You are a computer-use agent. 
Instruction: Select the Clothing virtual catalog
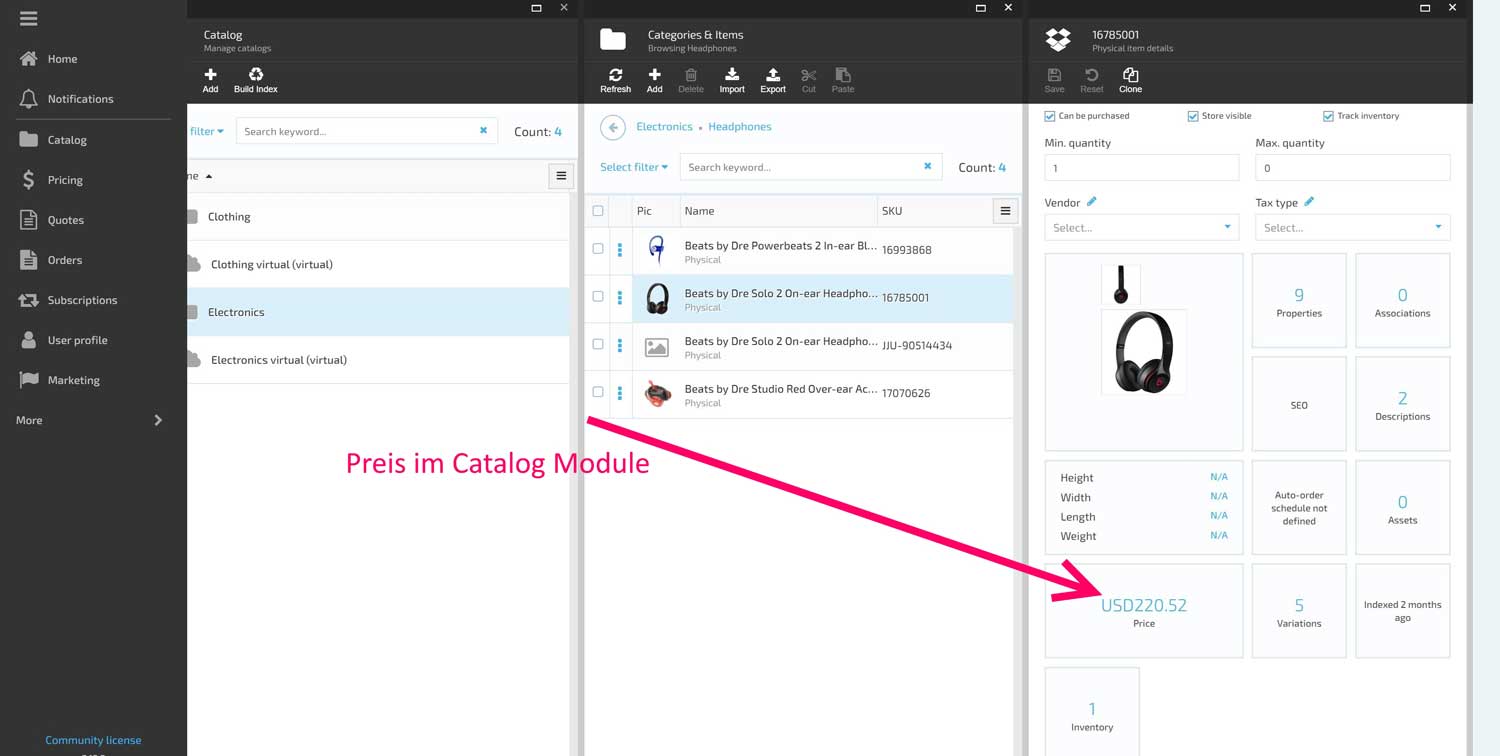coord(378,264)
